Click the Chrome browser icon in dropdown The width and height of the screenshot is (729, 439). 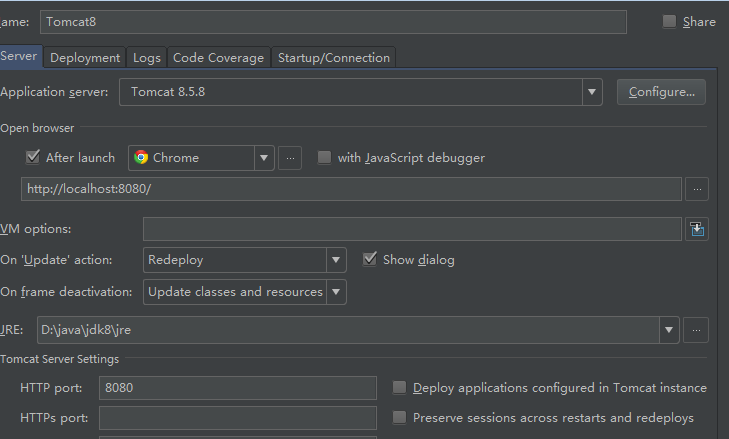pos(141,158)
